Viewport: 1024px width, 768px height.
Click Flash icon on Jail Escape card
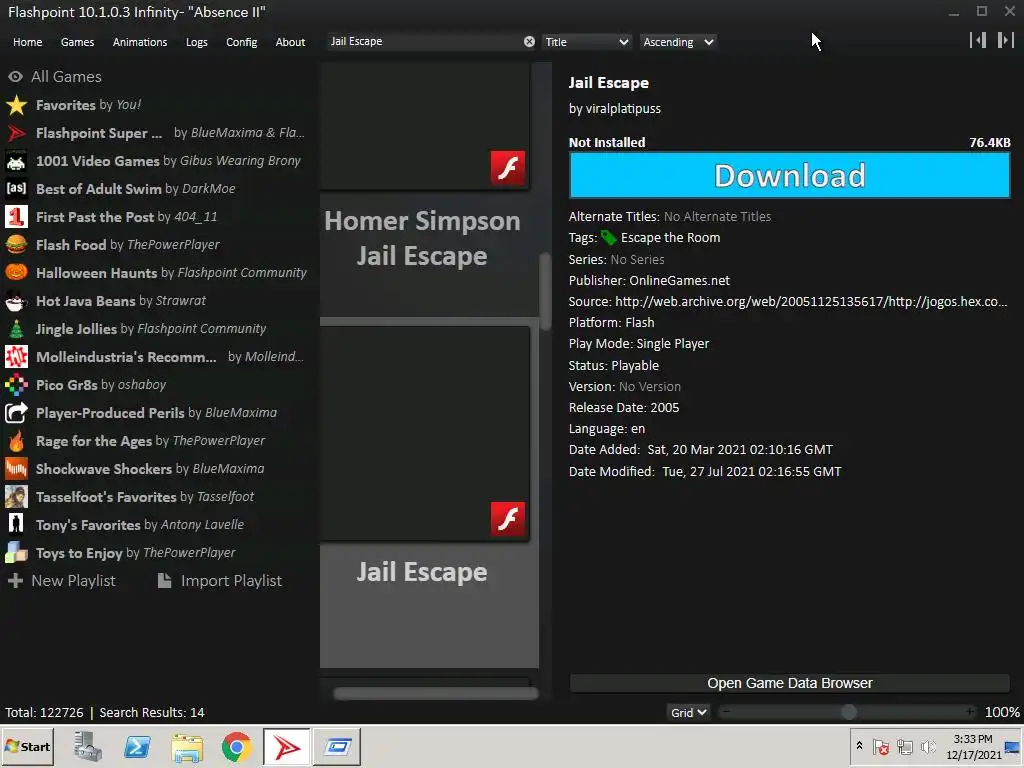pos(508,519)
